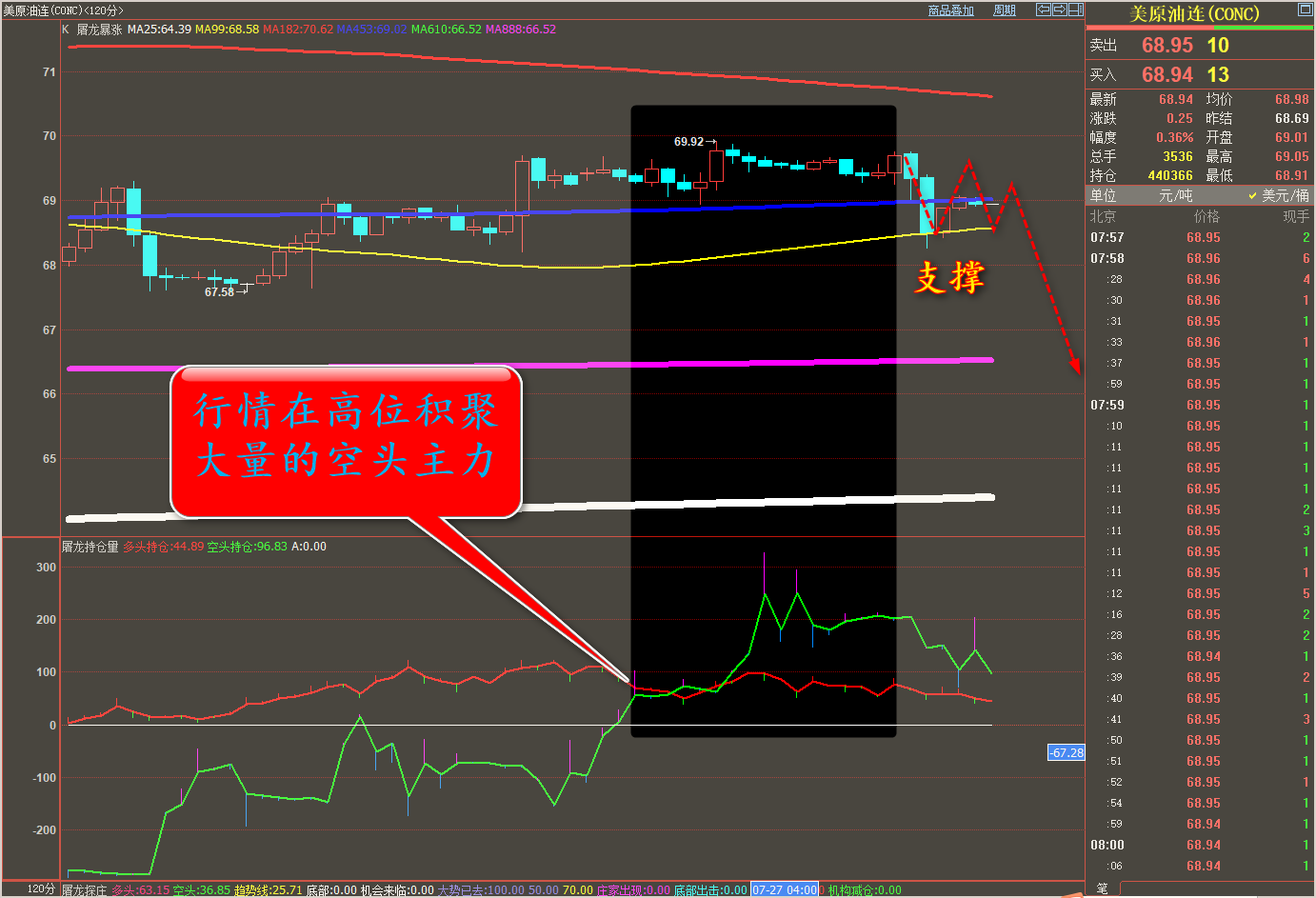
Task: Click the 空头持仓:96.83 value
Action: pos(247,547)
